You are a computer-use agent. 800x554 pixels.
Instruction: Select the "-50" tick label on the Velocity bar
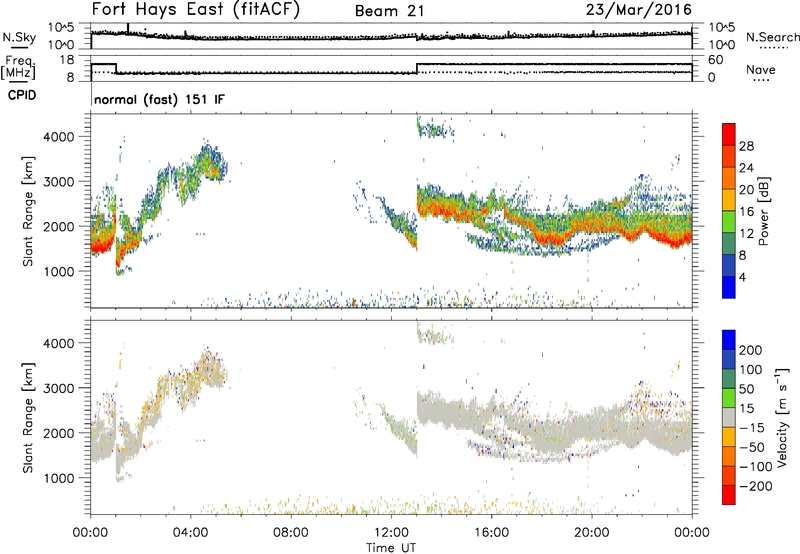752,447
